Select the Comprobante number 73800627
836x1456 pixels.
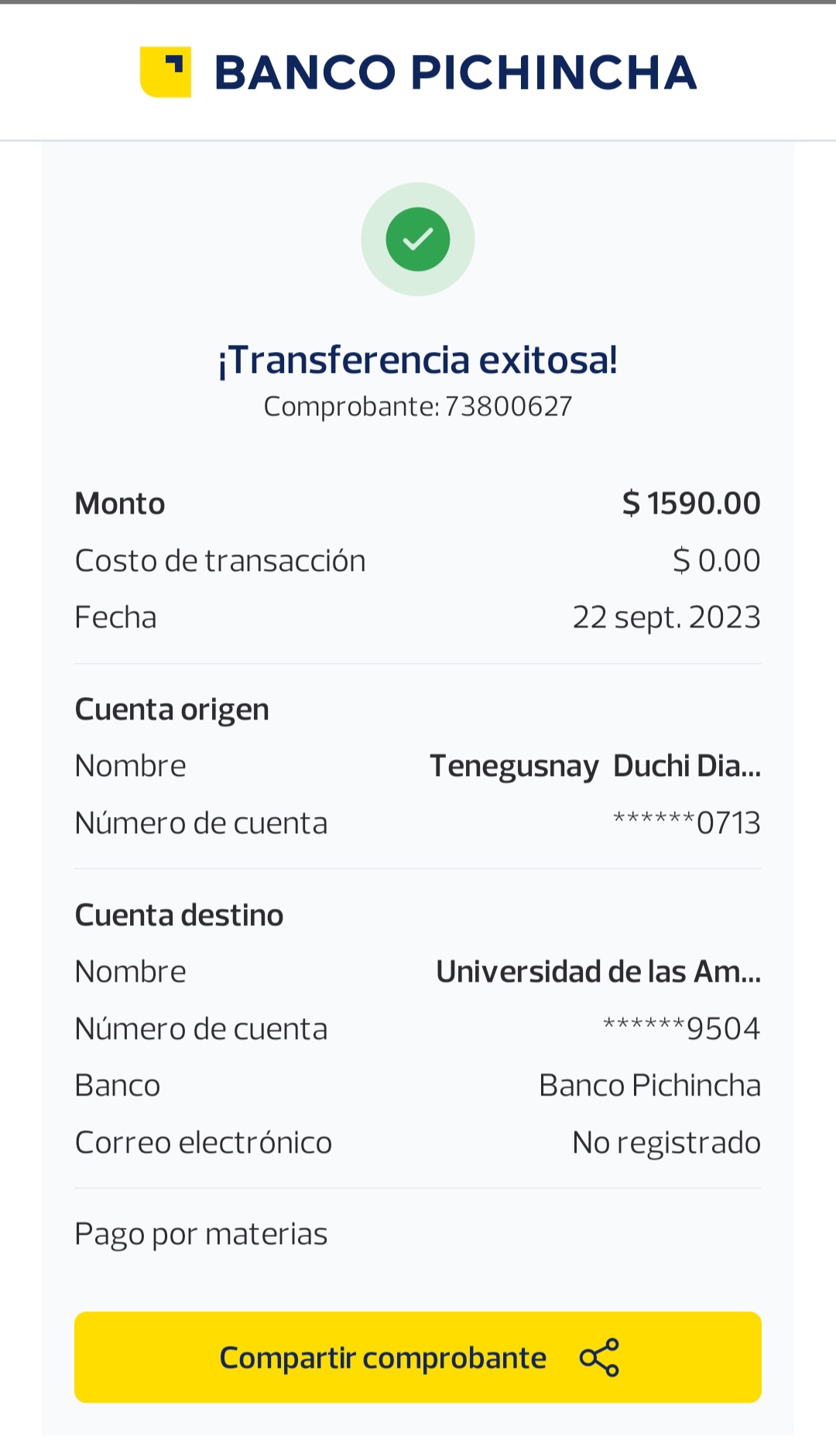(508, 406)
